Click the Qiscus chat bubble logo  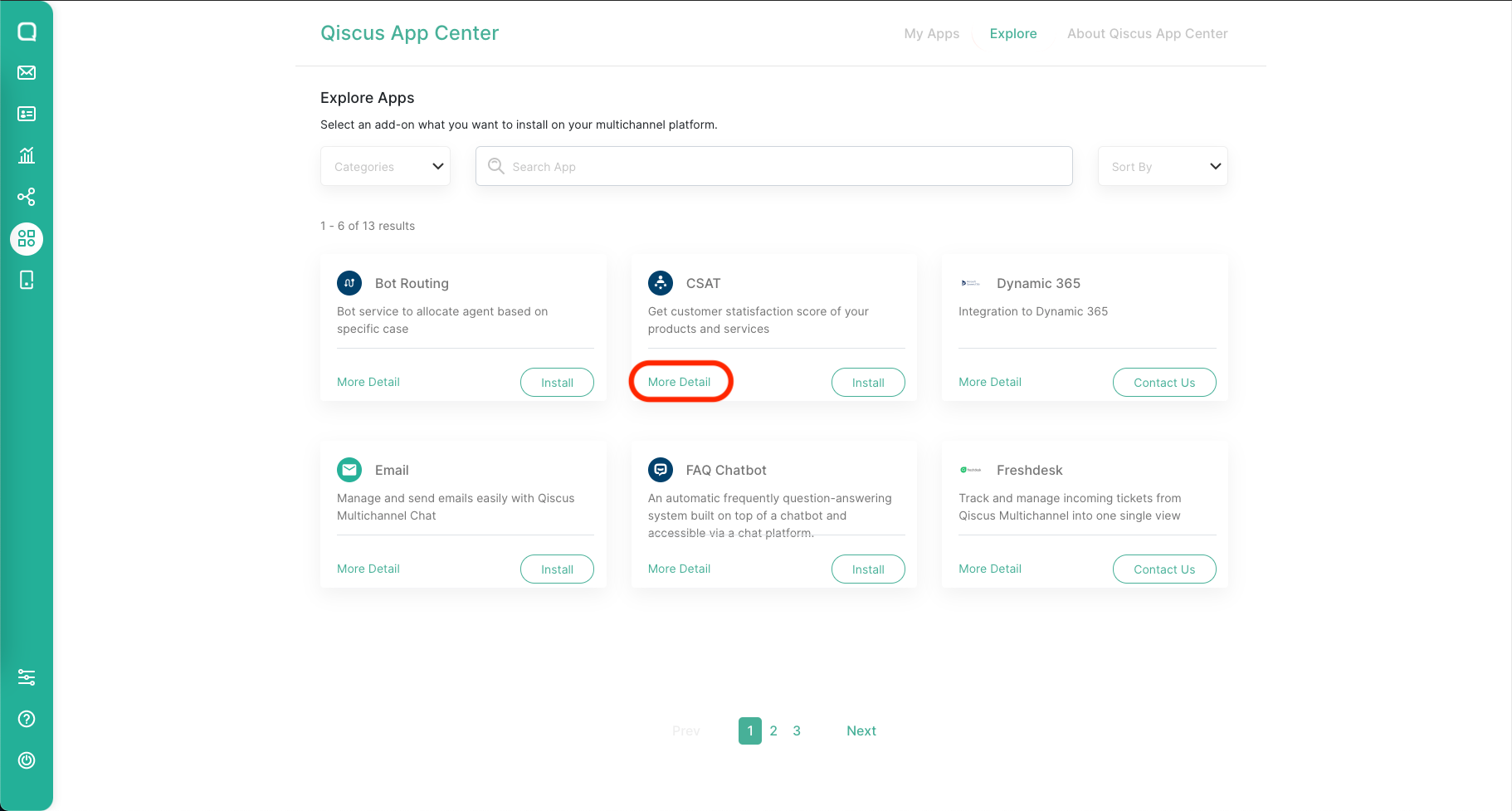[27, 31]
